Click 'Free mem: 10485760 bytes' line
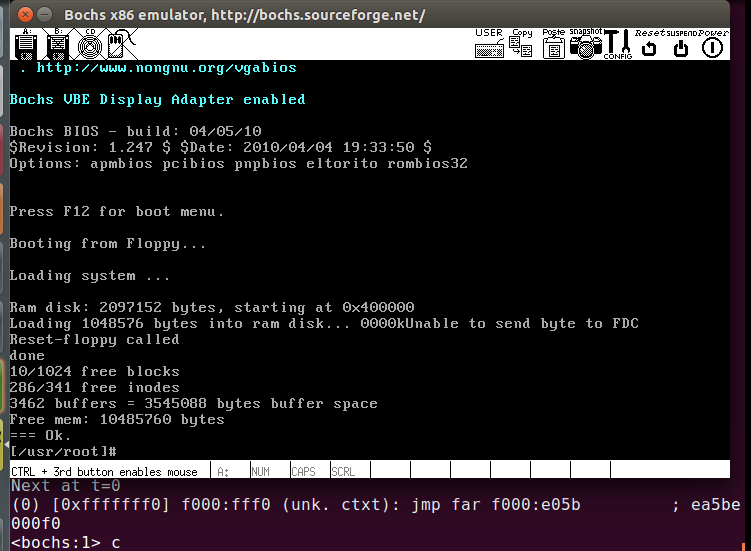The image size is (751, 551). (117, 419)
